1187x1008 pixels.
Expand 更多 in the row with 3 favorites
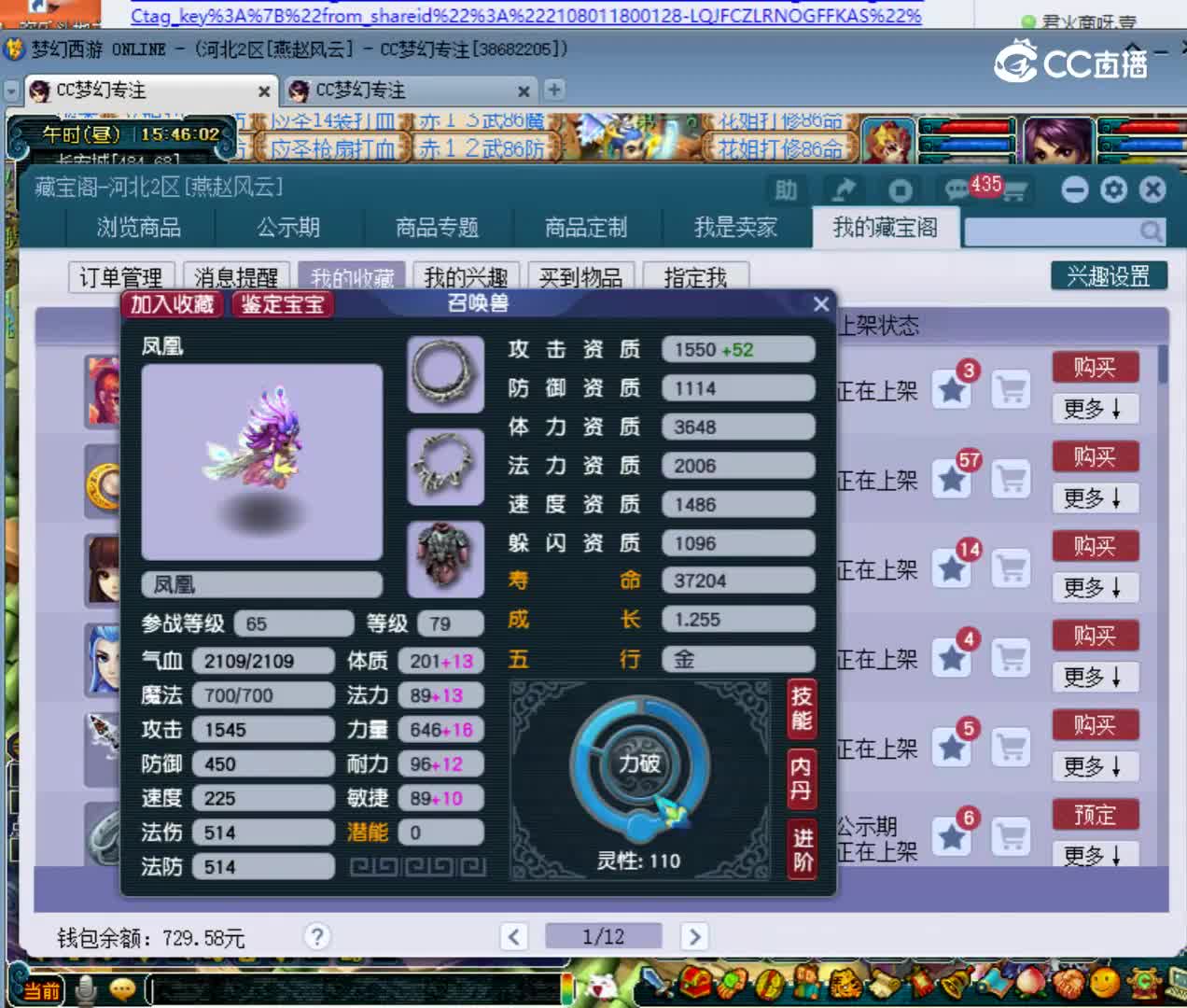pos(1095,409)
